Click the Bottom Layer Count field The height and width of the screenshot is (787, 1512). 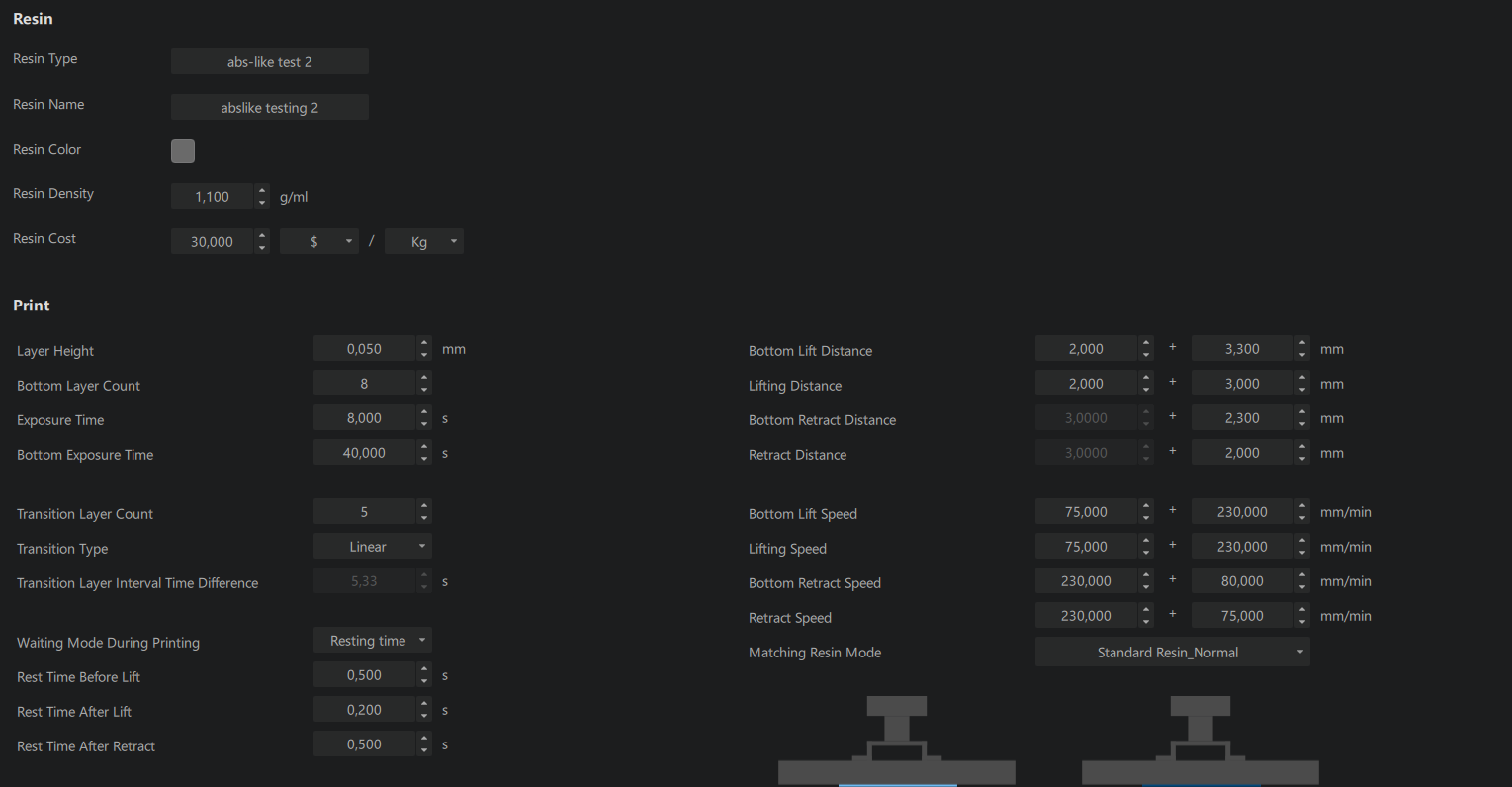(364, 383)
